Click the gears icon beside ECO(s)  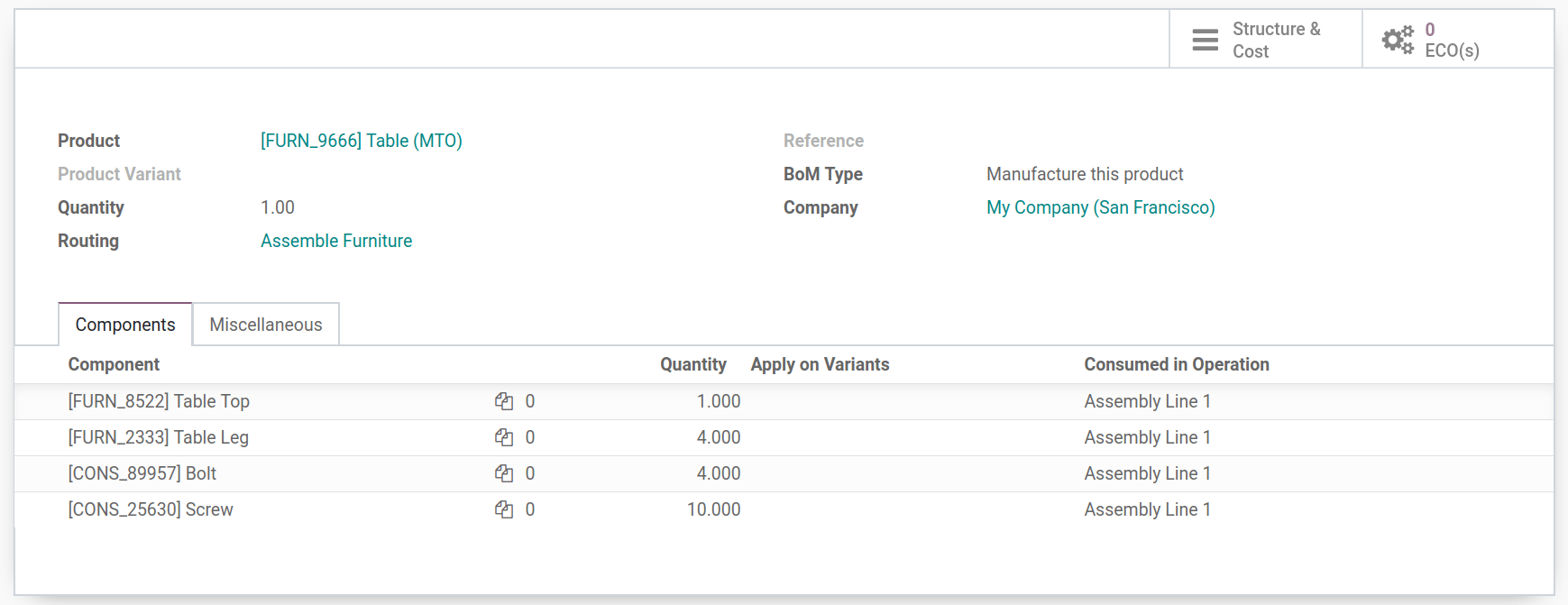click(1398, 40)
